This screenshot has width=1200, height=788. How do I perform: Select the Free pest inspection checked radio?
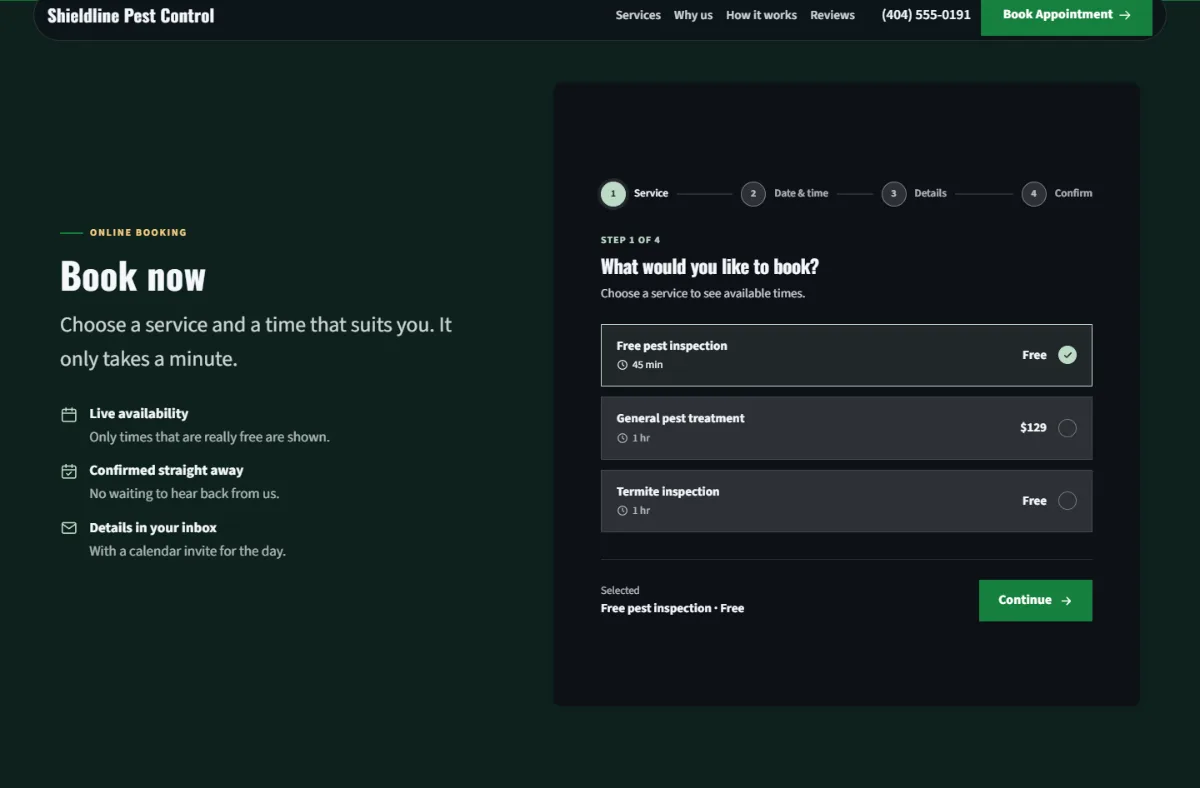(x=1067, y=355)
